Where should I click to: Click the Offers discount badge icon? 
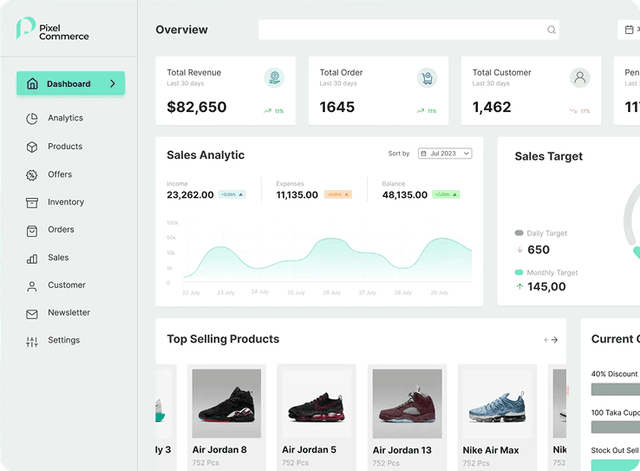32,175
